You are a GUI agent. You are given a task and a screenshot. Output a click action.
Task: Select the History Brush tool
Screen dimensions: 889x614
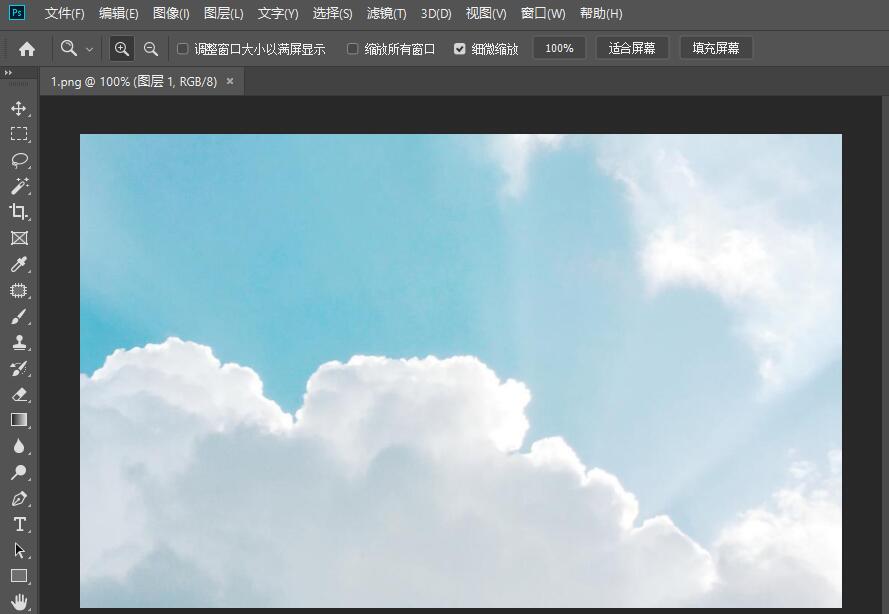[19, 369]
